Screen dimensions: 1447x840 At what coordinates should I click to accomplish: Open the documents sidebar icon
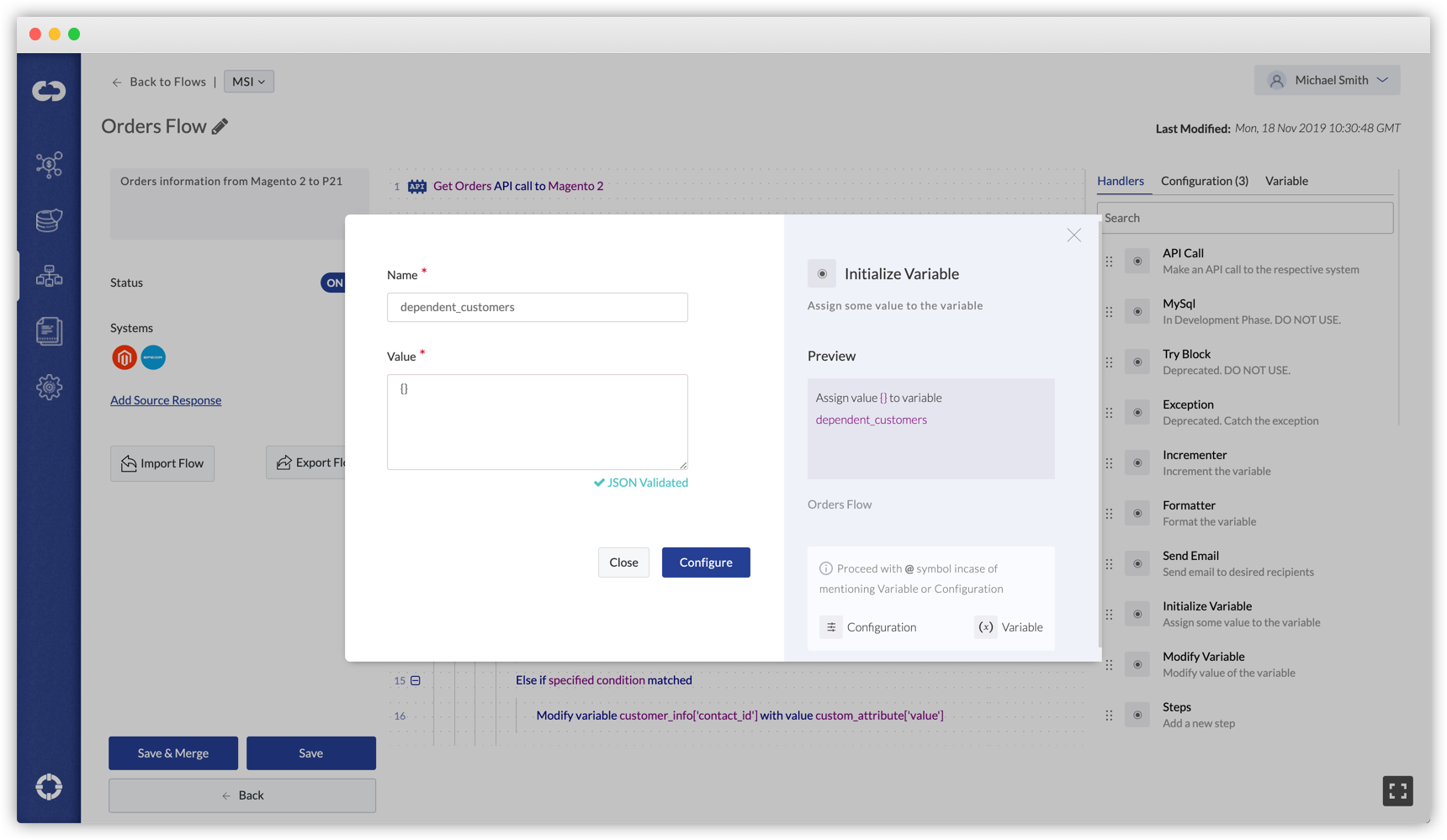49,331
